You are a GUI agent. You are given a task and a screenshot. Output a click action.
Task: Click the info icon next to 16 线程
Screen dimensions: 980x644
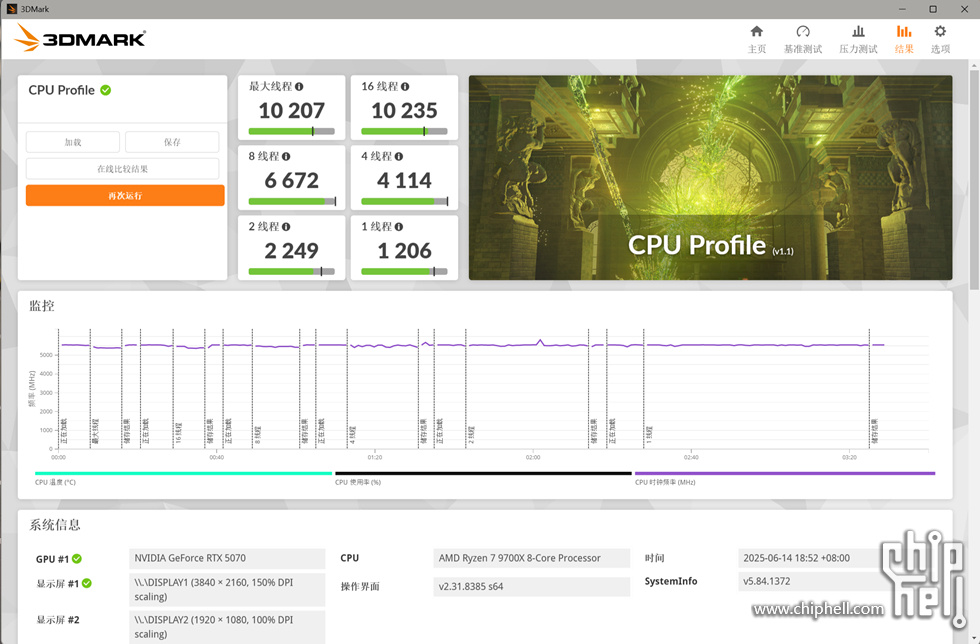(x=405, y=86)
